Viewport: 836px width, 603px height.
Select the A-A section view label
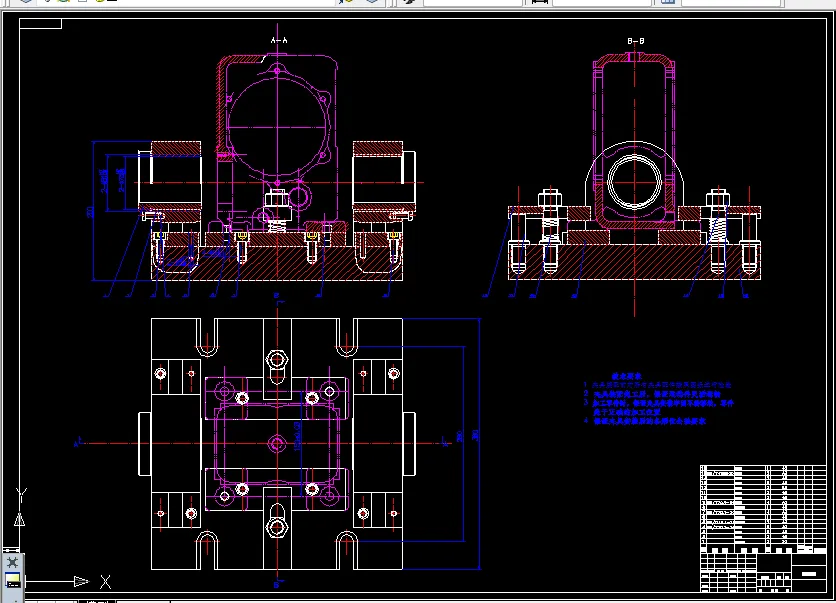click(279, 40)
